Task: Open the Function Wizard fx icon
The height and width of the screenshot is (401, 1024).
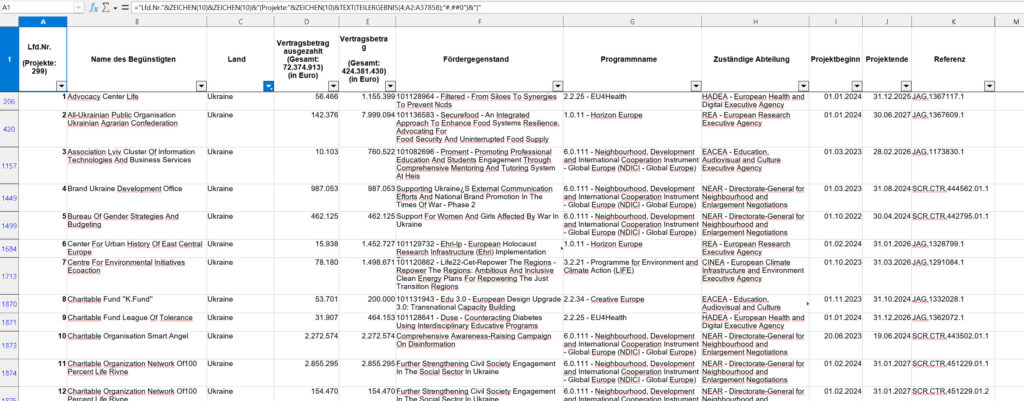Action: tap(95, 7)
